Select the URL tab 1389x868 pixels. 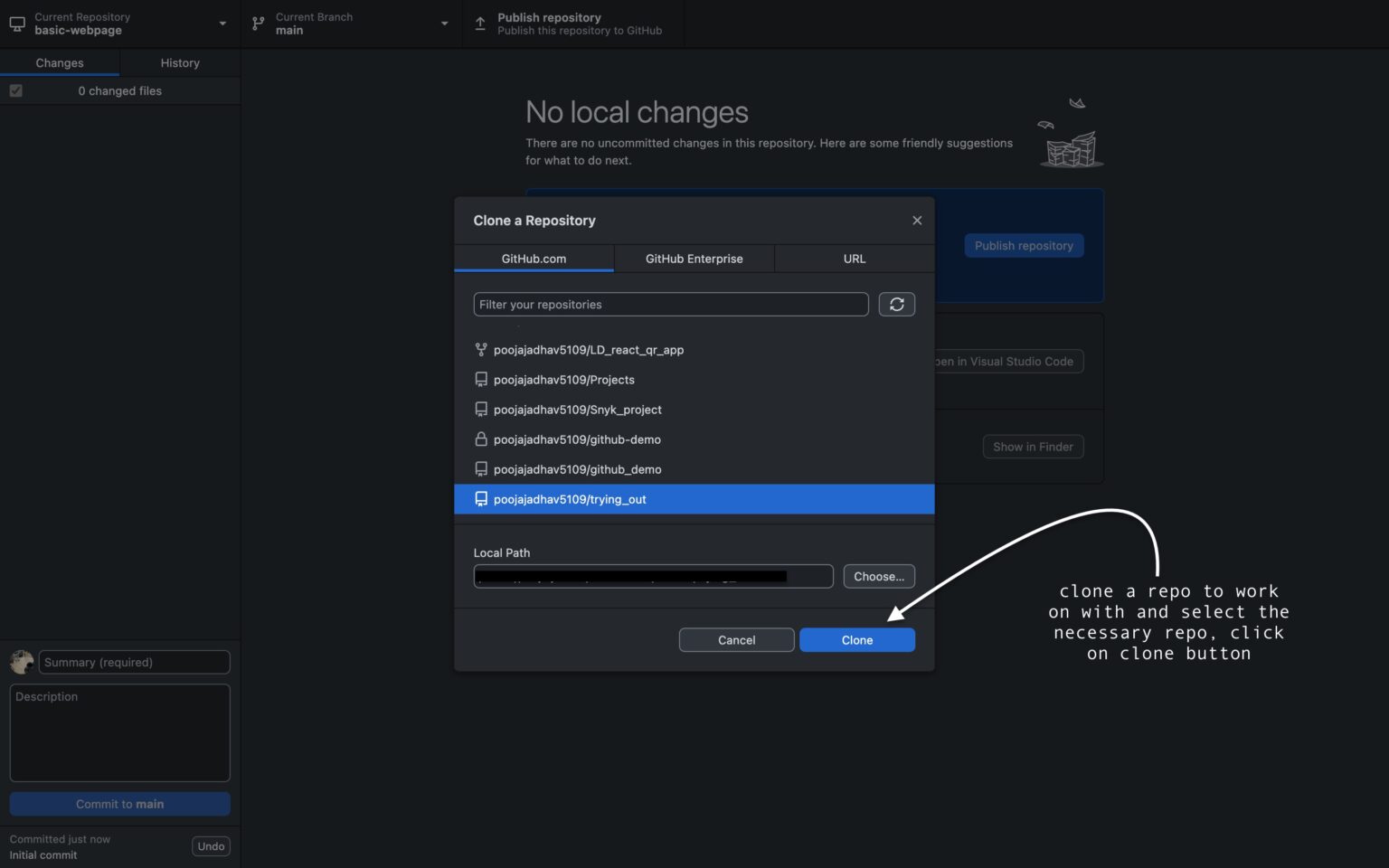[853, 259]
